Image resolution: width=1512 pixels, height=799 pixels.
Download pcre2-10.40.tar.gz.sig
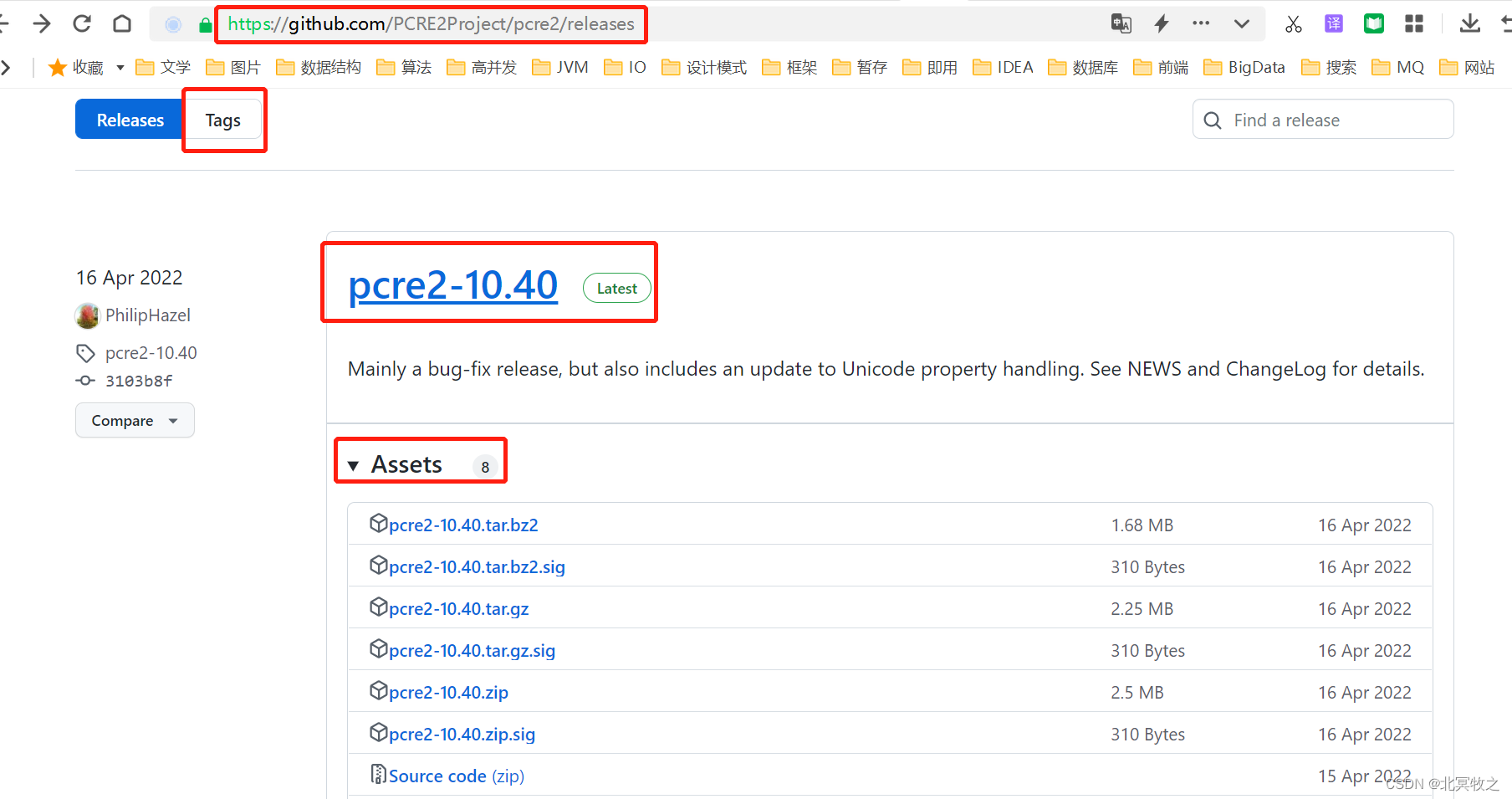pos(472,650)
